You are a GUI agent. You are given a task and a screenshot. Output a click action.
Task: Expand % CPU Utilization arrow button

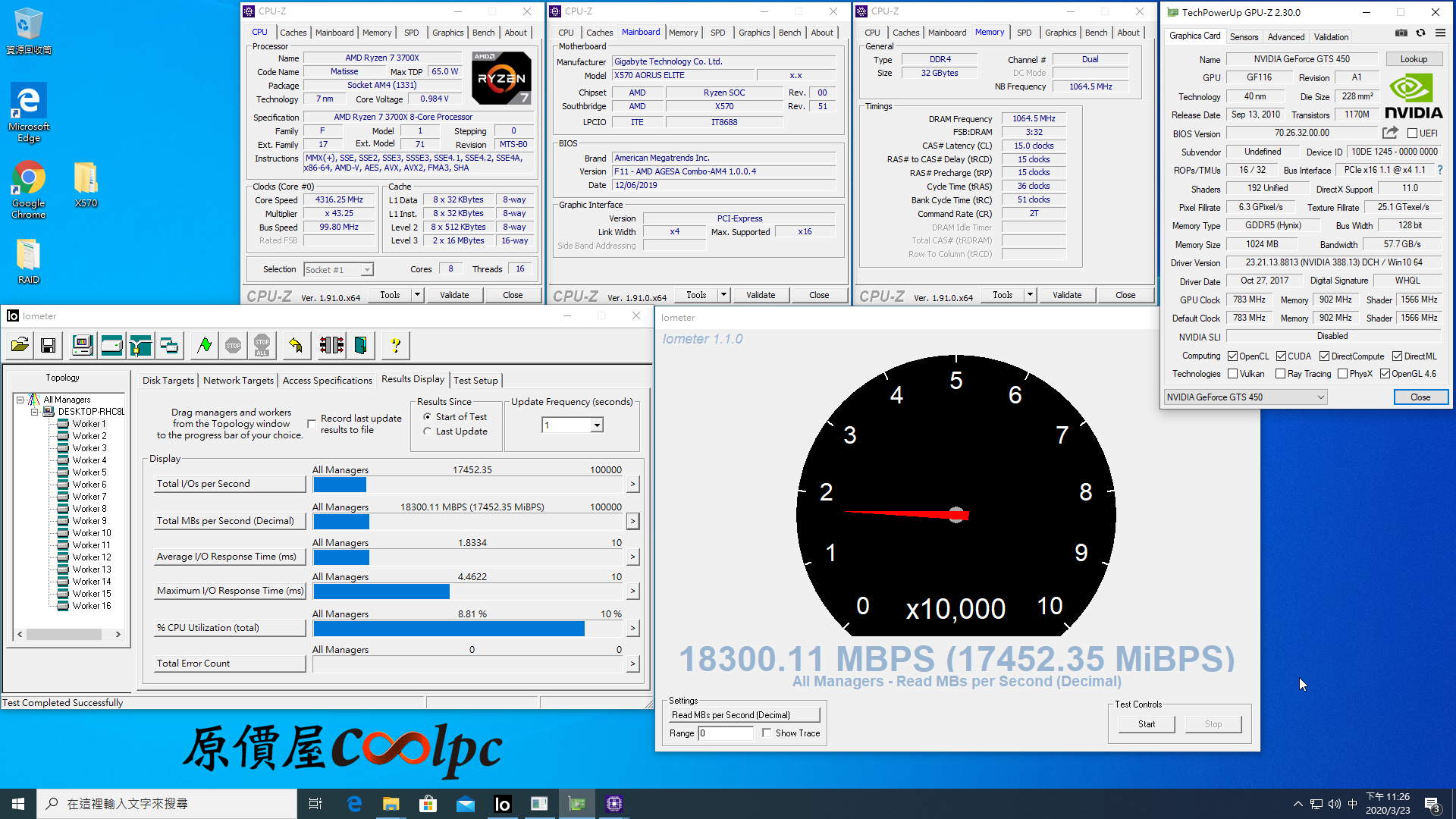(x=632, y=628)
